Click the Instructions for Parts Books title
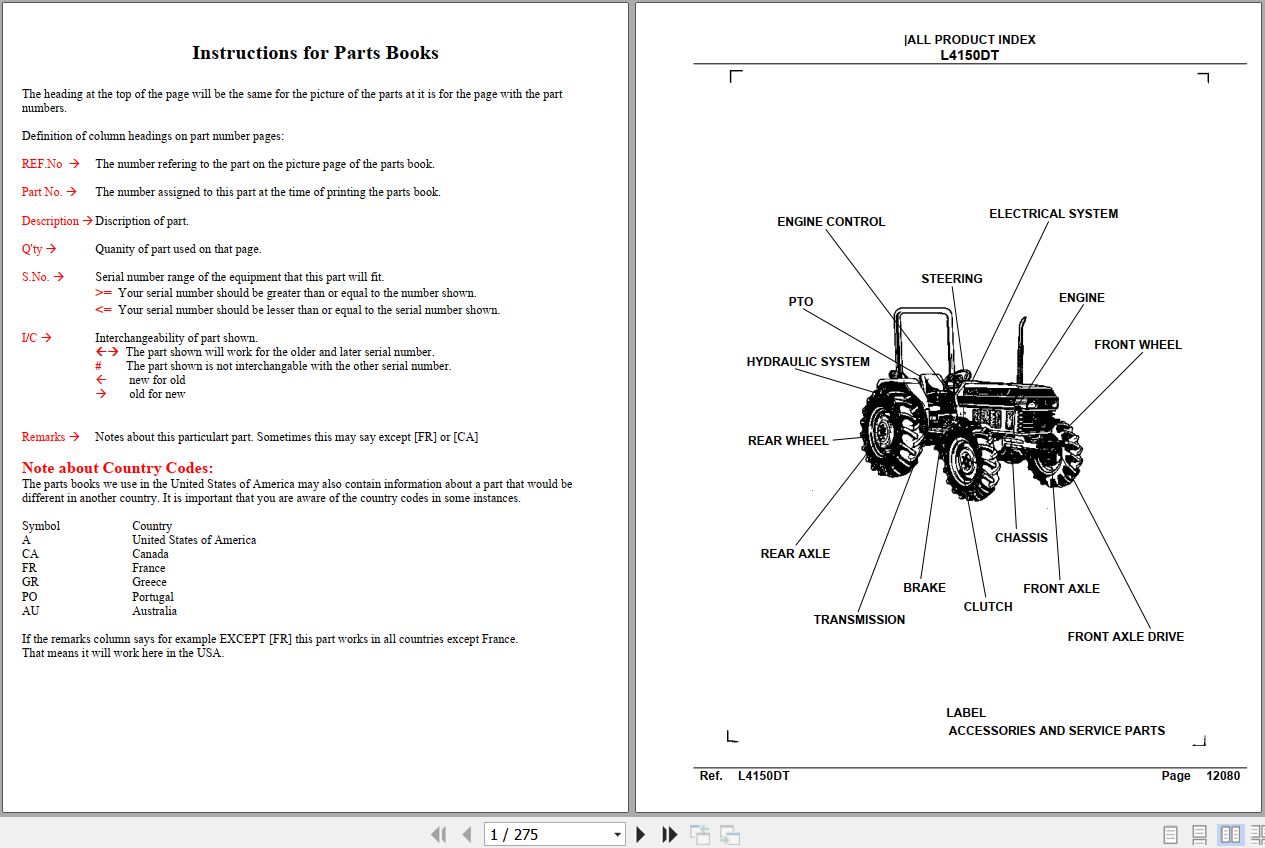This screenshot has height=848, width=1265. (315, 53)
